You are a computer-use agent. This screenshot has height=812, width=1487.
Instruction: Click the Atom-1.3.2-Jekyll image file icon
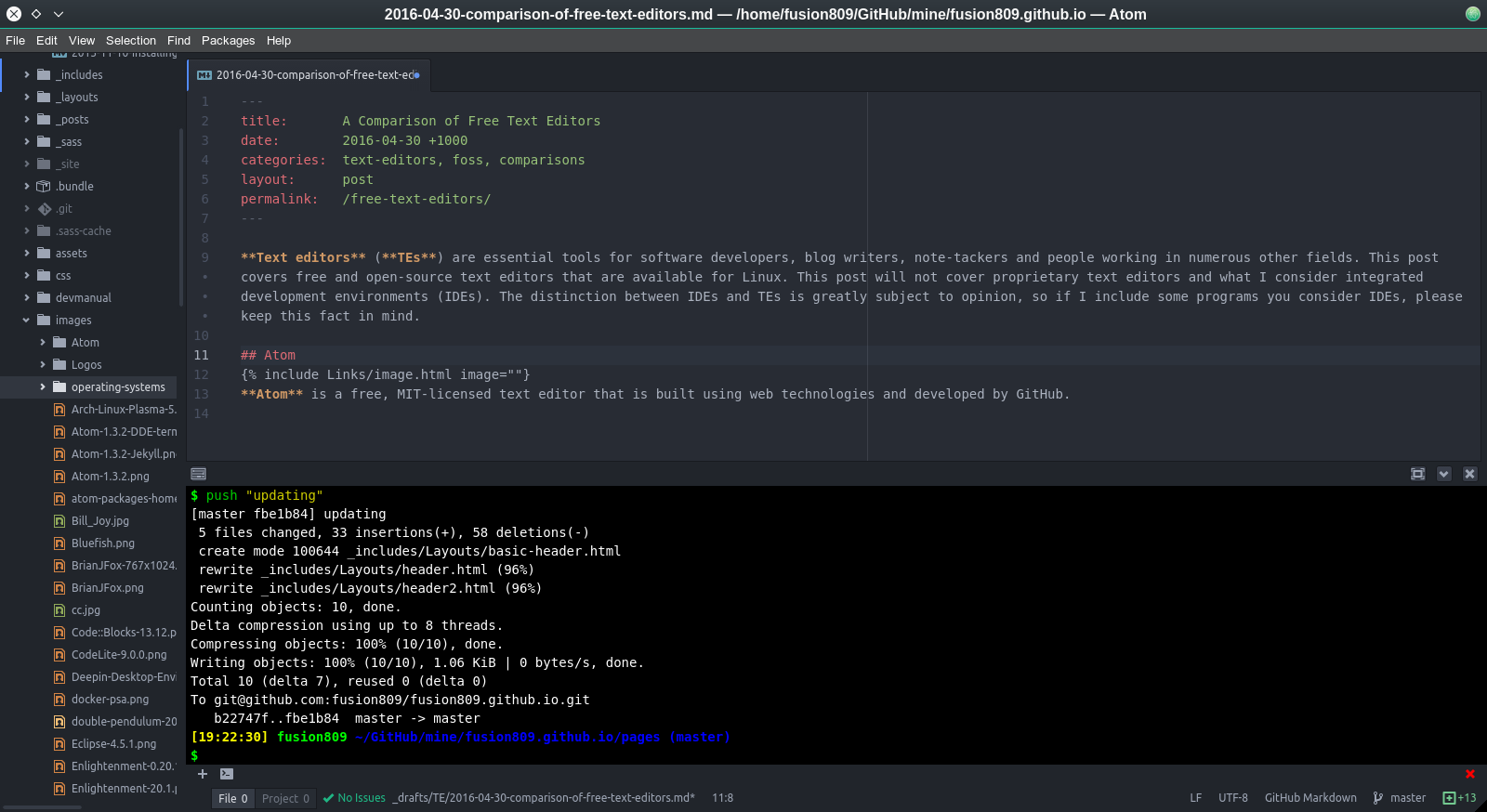[59, 453]
